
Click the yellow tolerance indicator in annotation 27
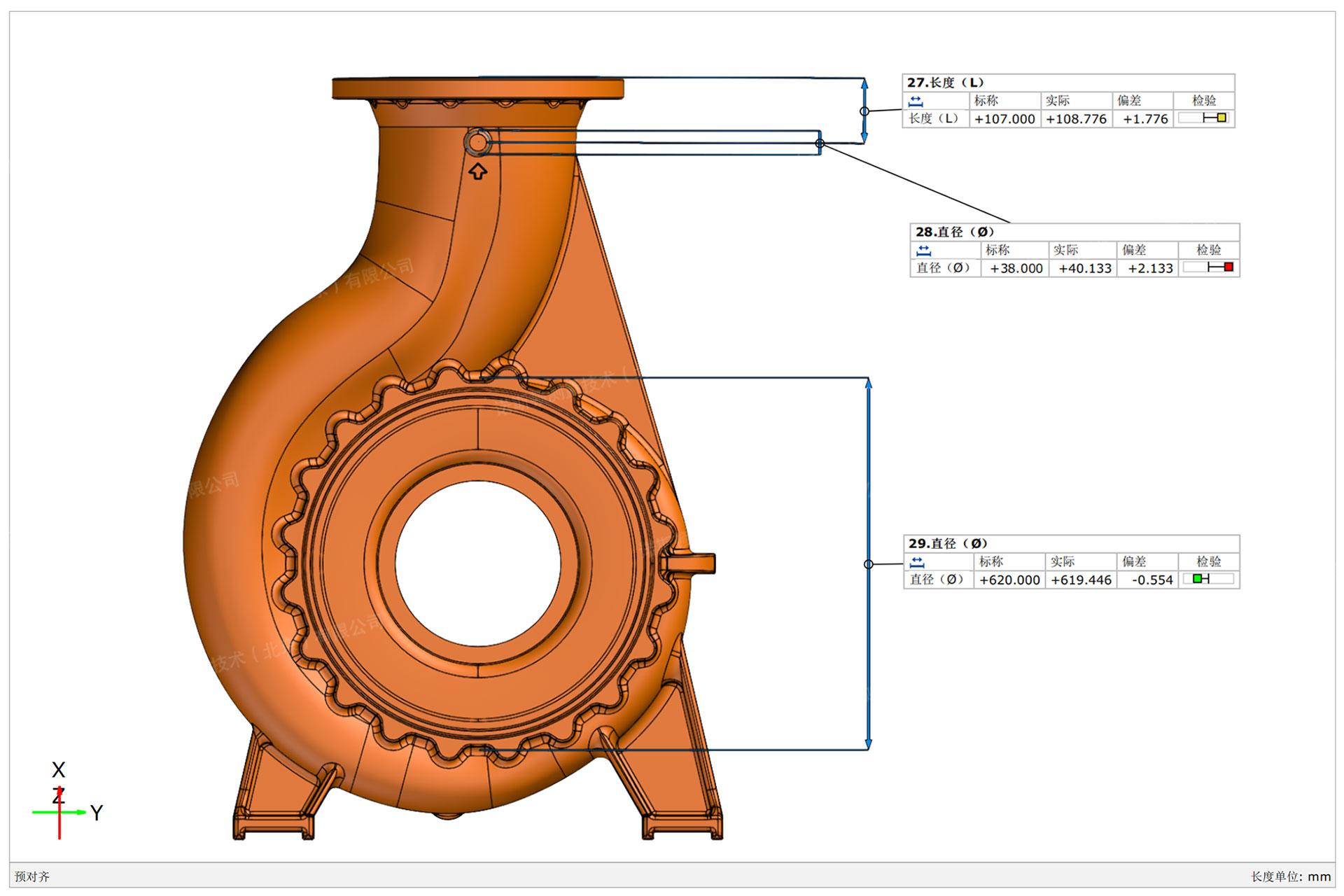click(x=1221, y=118)
